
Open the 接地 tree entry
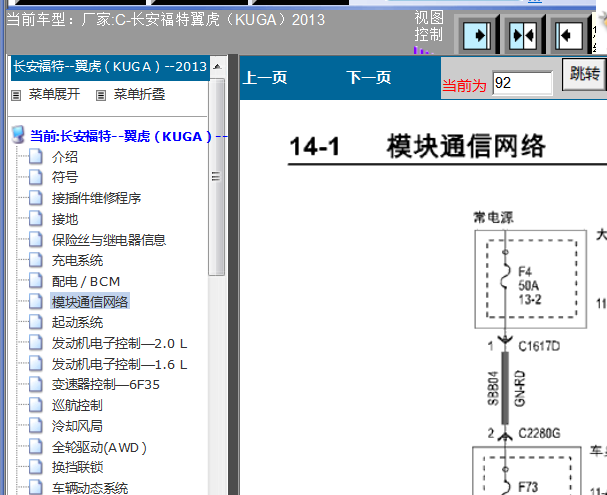(65, 219)
